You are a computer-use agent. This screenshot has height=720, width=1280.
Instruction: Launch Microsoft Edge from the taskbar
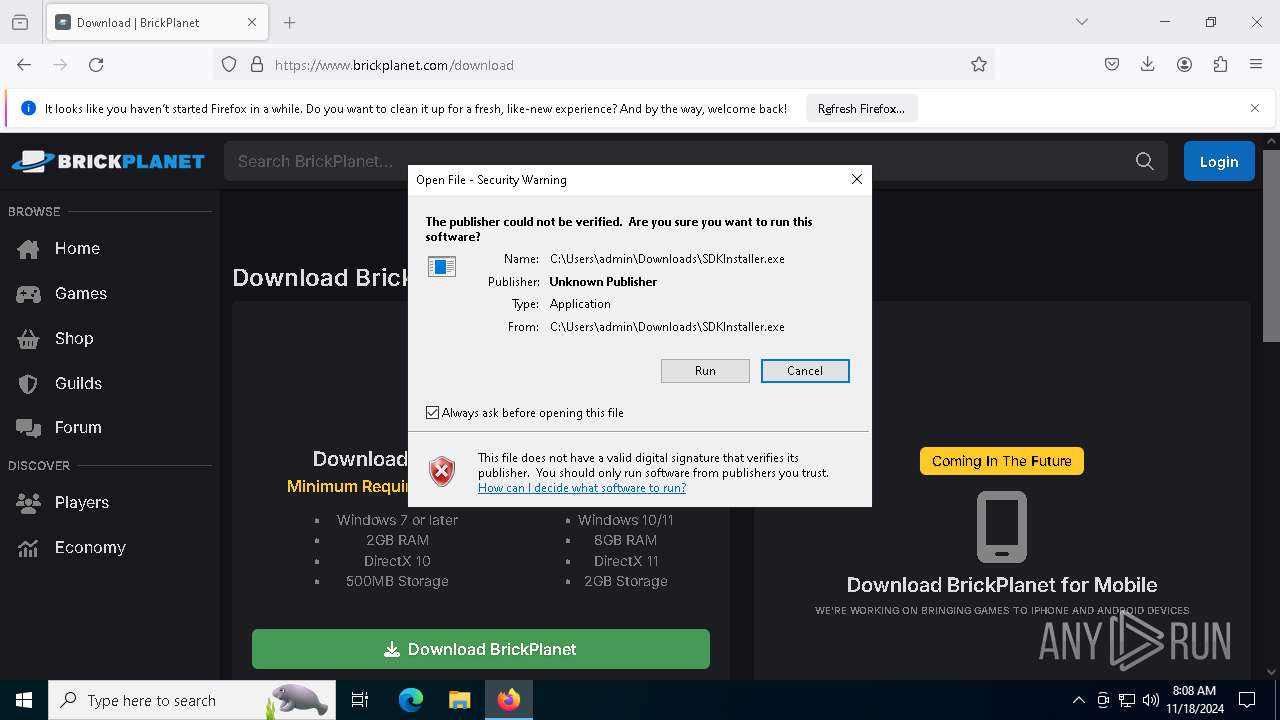pyautogui.click(x=411, y=700)
